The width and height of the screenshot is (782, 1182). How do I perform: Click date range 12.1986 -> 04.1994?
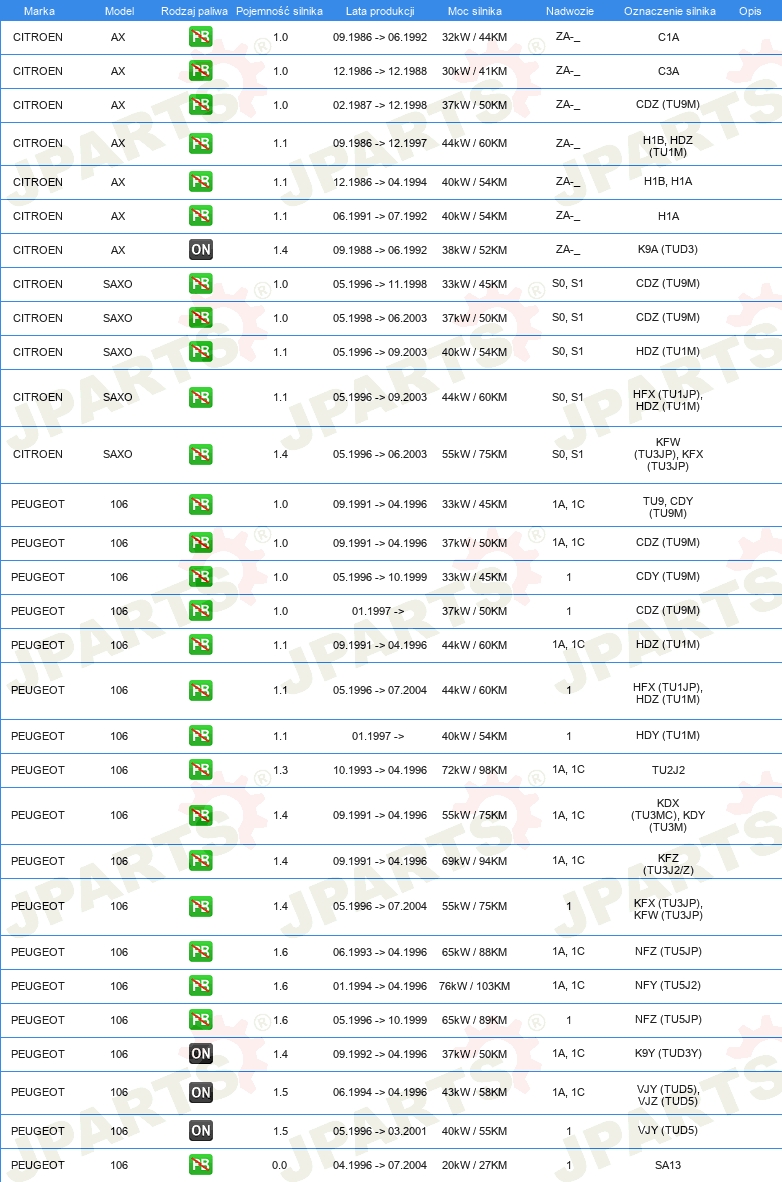click(380, 182)
